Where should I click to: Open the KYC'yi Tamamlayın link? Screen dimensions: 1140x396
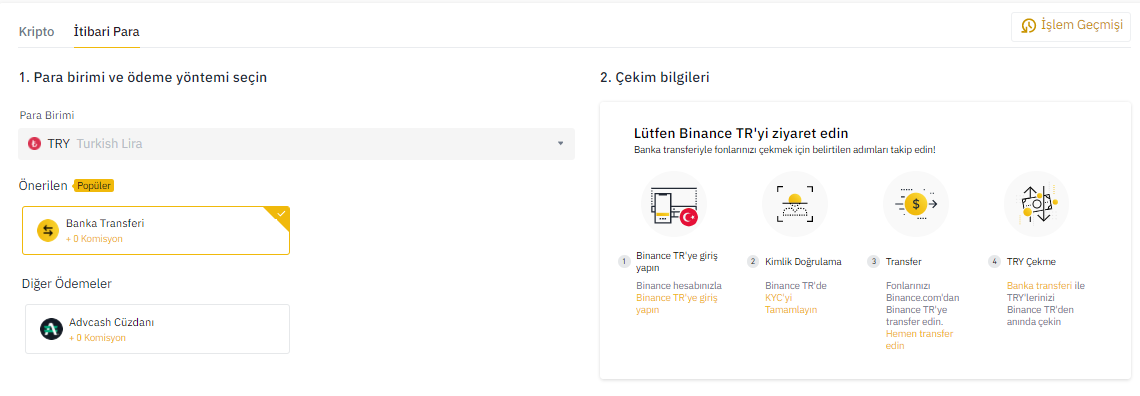(x=791, y=304)
